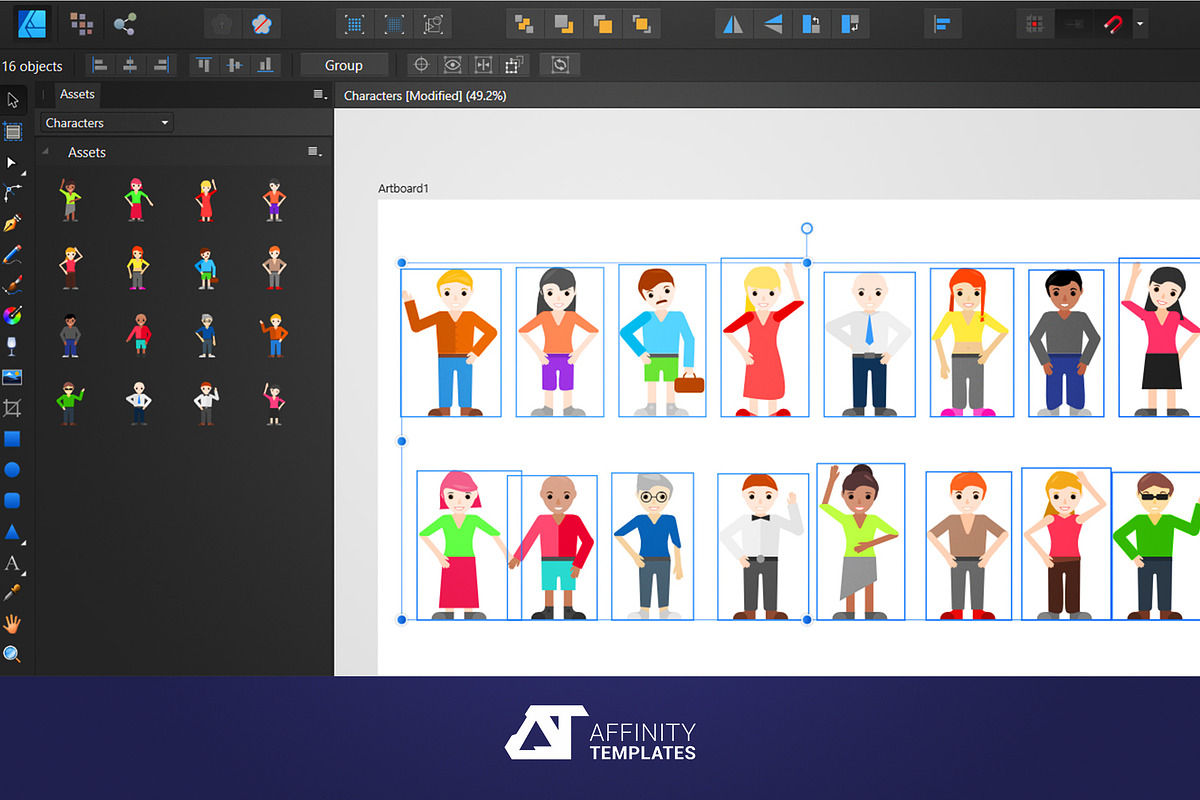This screenshot has height=800, width=1200.
Task: Select grey-haired man with glasses on artboard
Action: 653,546
